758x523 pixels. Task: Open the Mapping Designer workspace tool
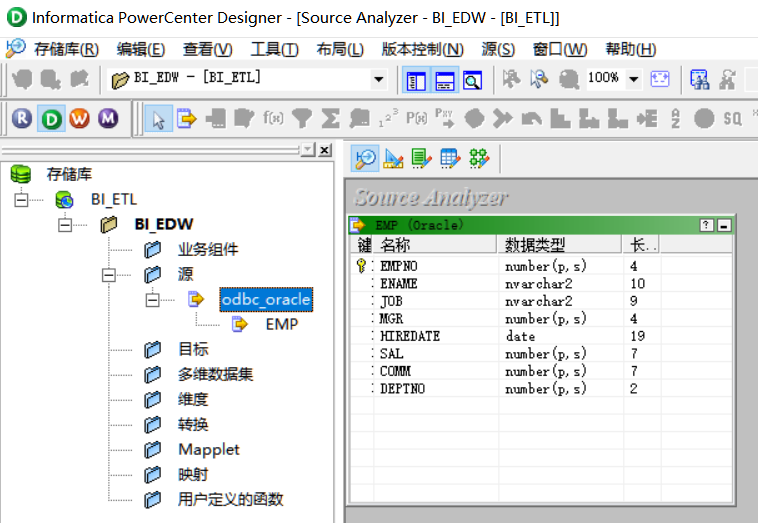[x=479, y=158]
